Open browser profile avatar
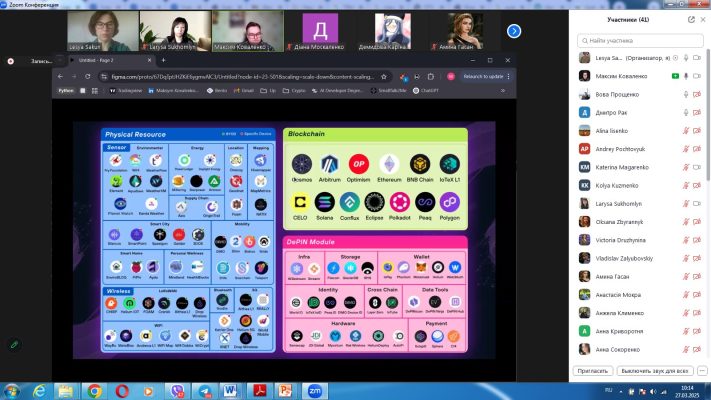Viewport: 711px width, 400px height. [x=451, y=77]
